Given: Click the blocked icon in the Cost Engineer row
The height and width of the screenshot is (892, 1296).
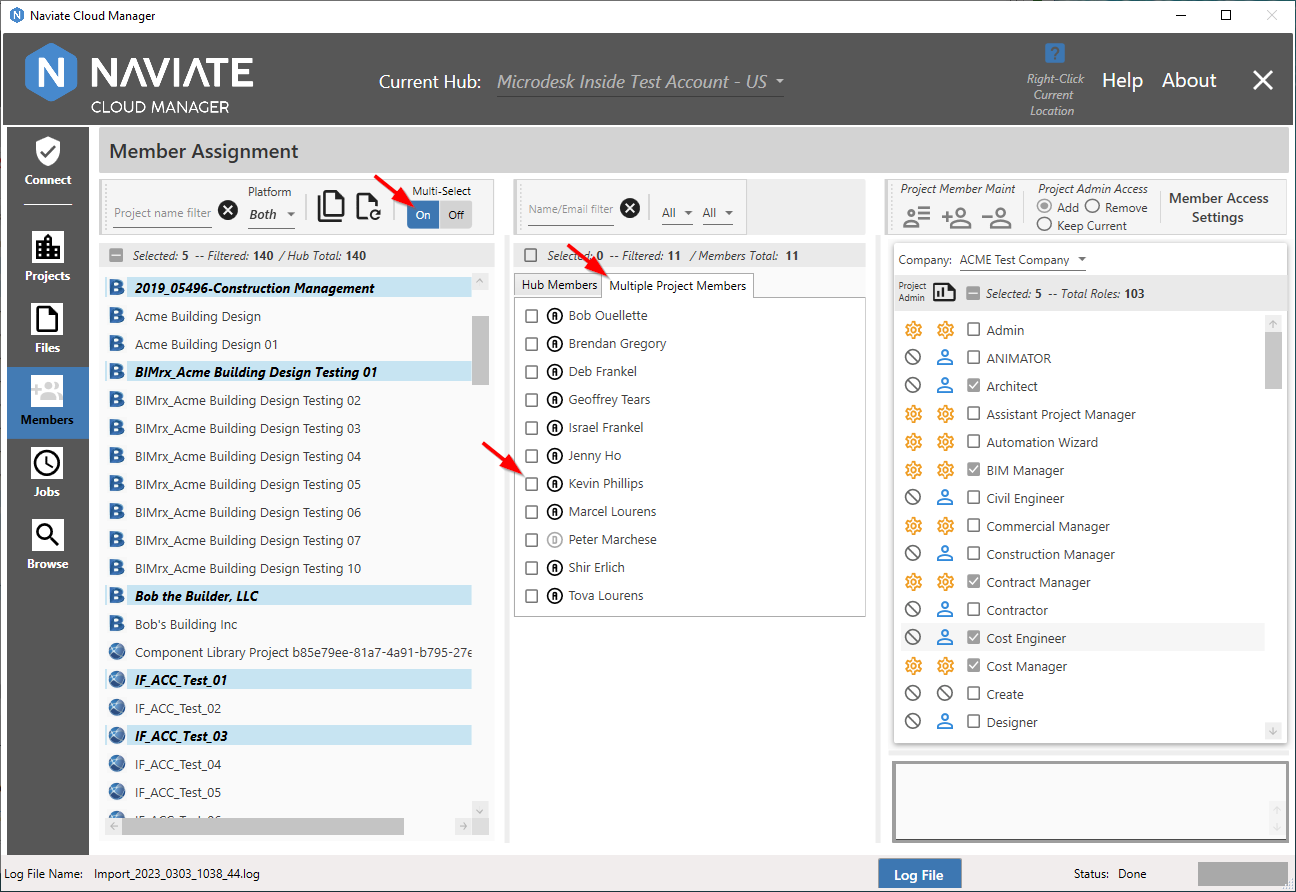Looking at the screenshot, I should coord(912,638).
